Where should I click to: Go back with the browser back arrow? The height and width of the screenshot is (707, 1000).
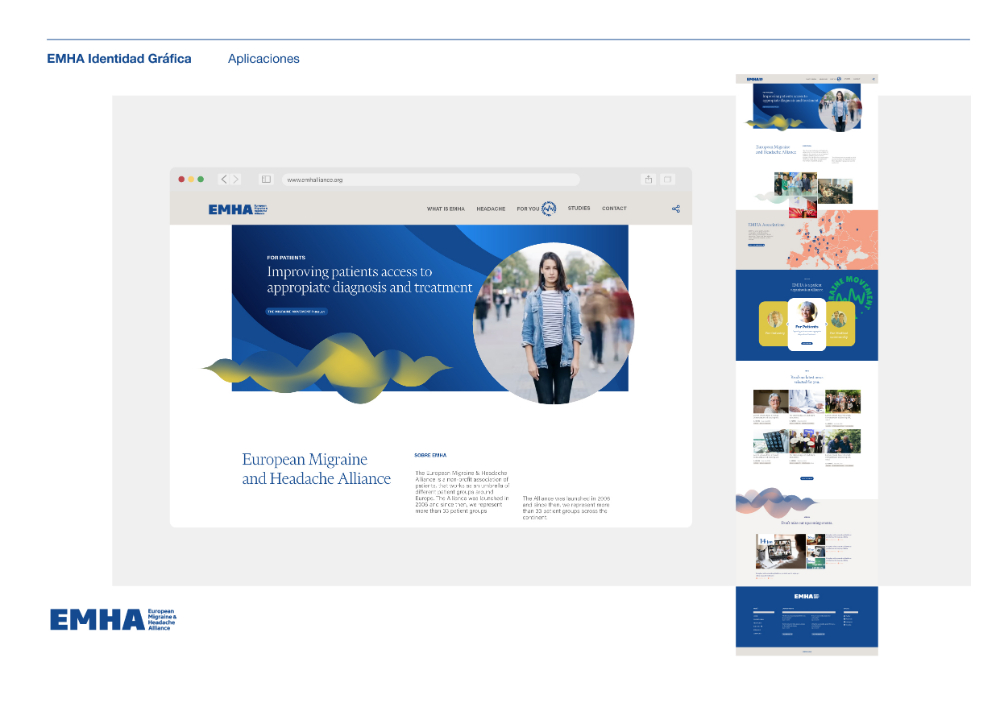click(x=224, y=179)
